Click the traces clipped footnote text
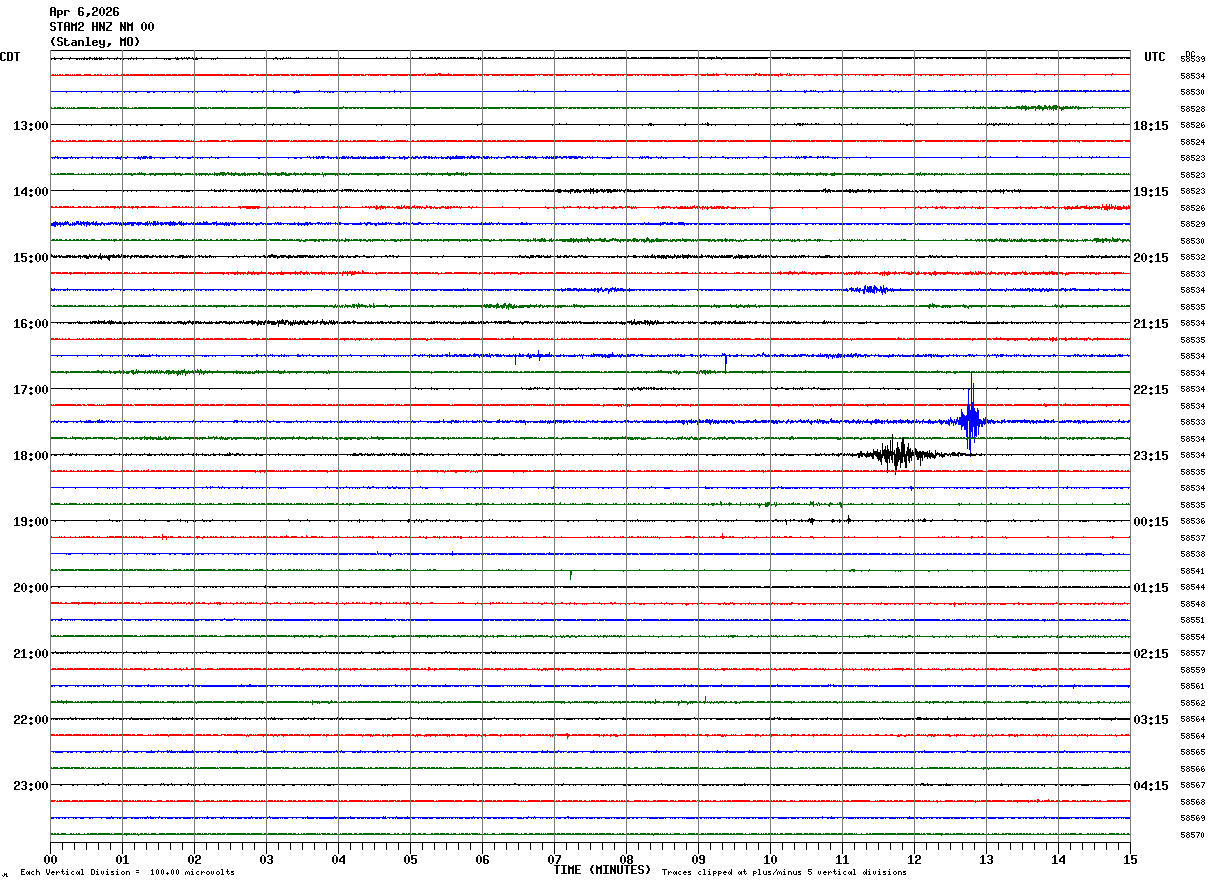The image size is (1210, 886). coord(784,873)
